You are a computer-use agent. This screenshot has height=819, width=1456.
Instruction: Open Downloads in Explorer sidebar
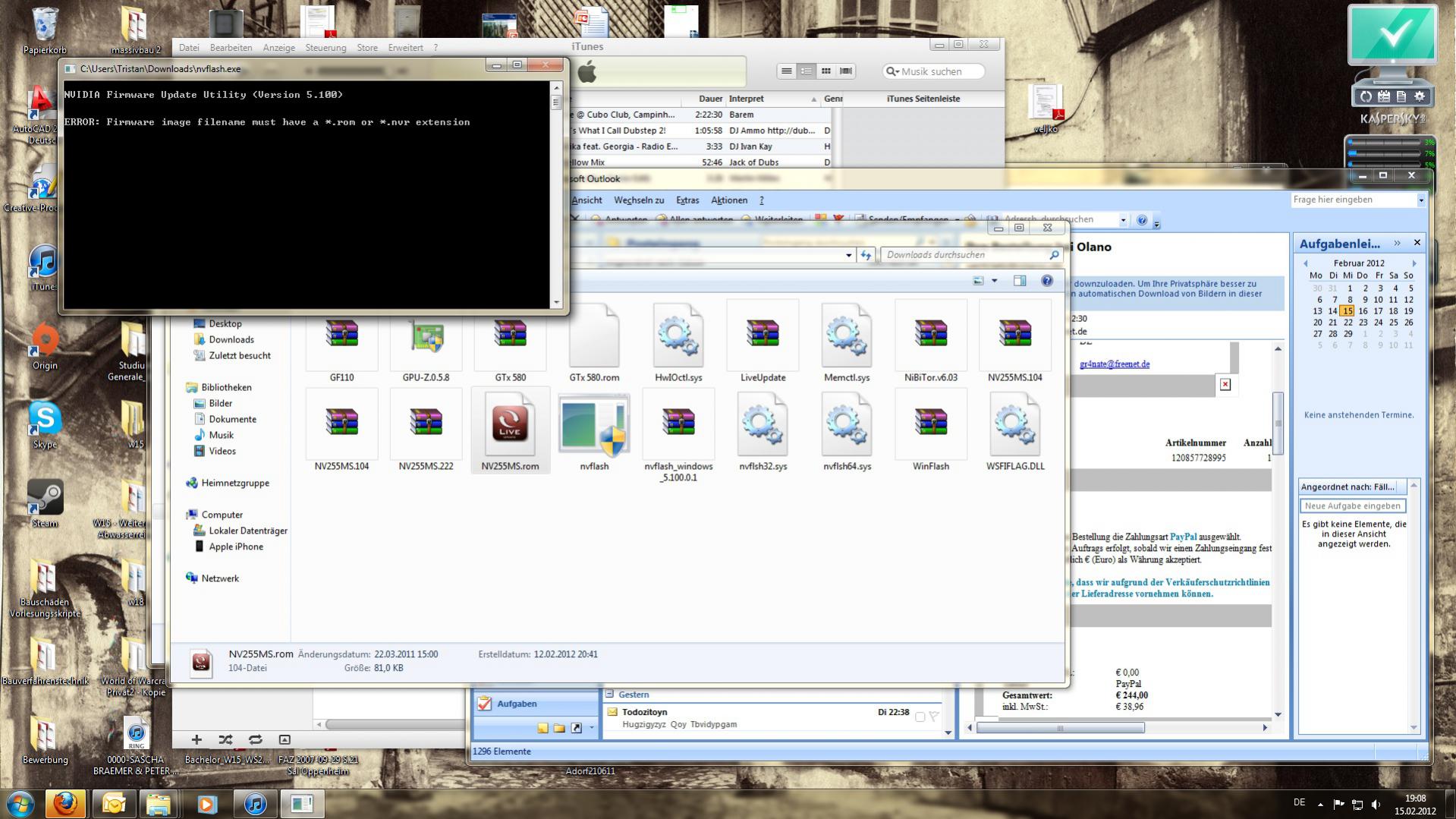(231, 339)
